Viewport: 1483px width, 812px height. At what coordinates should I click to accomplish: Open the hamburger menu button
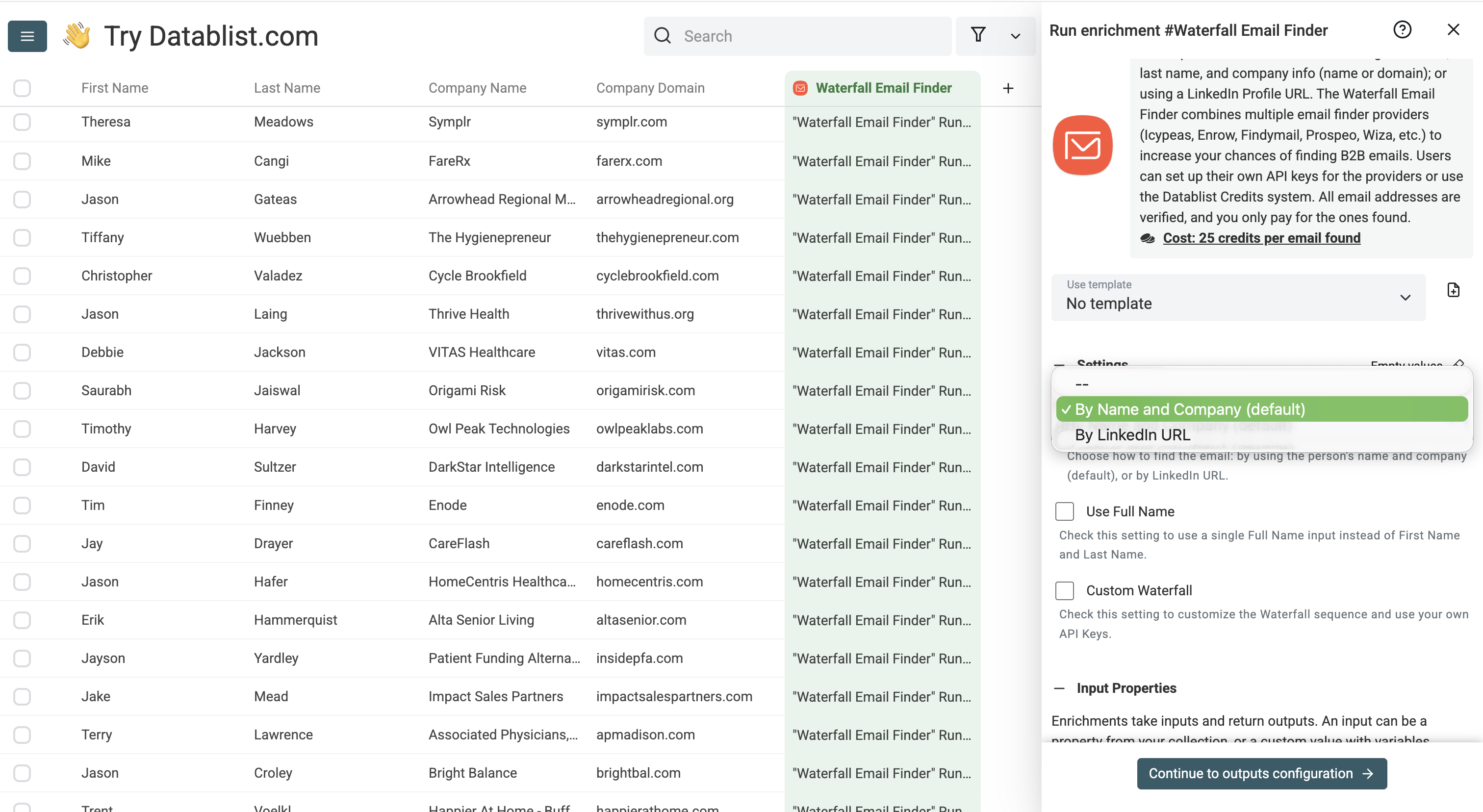(x=27, y=36)
